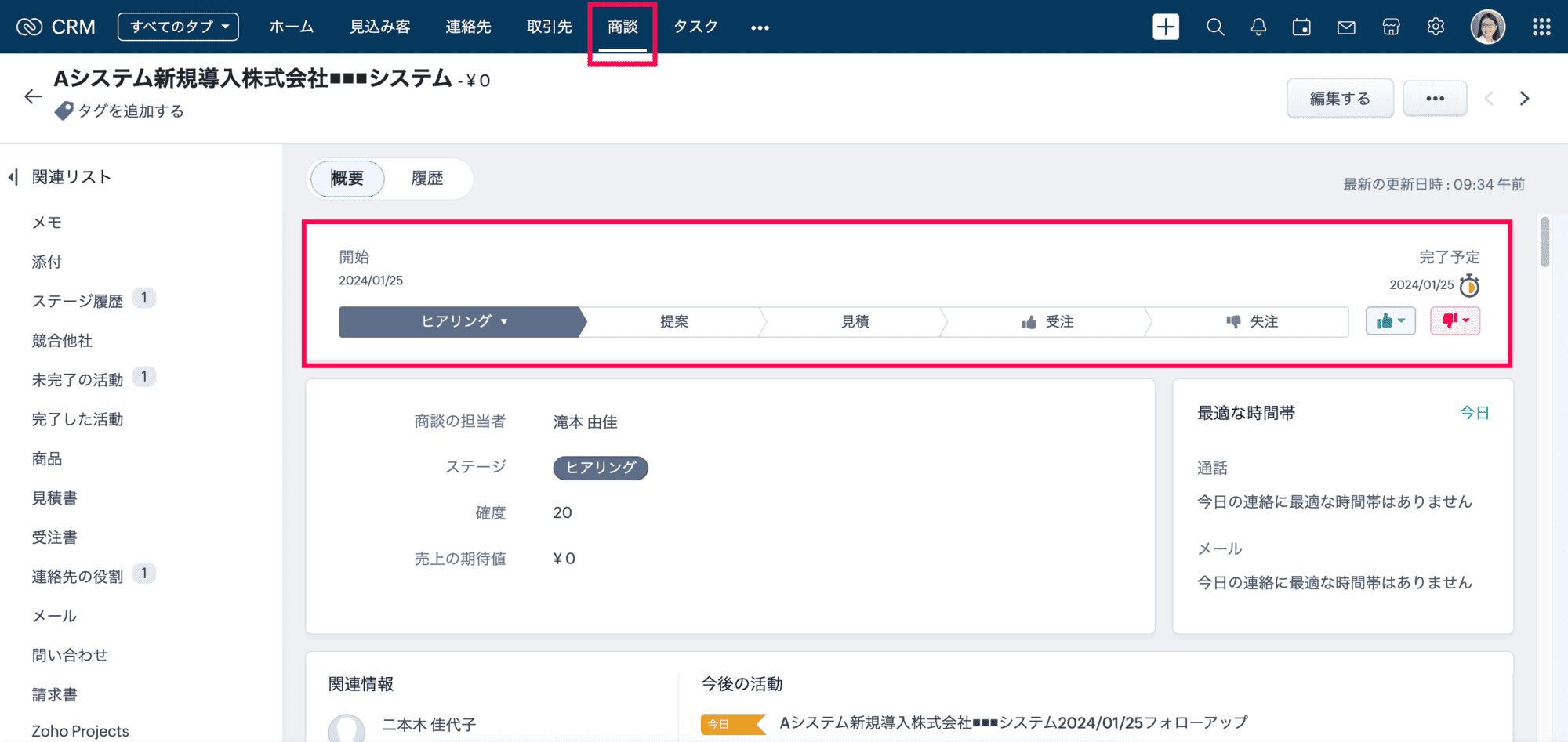Open 完了した活動 in related list

coord(78,419)
